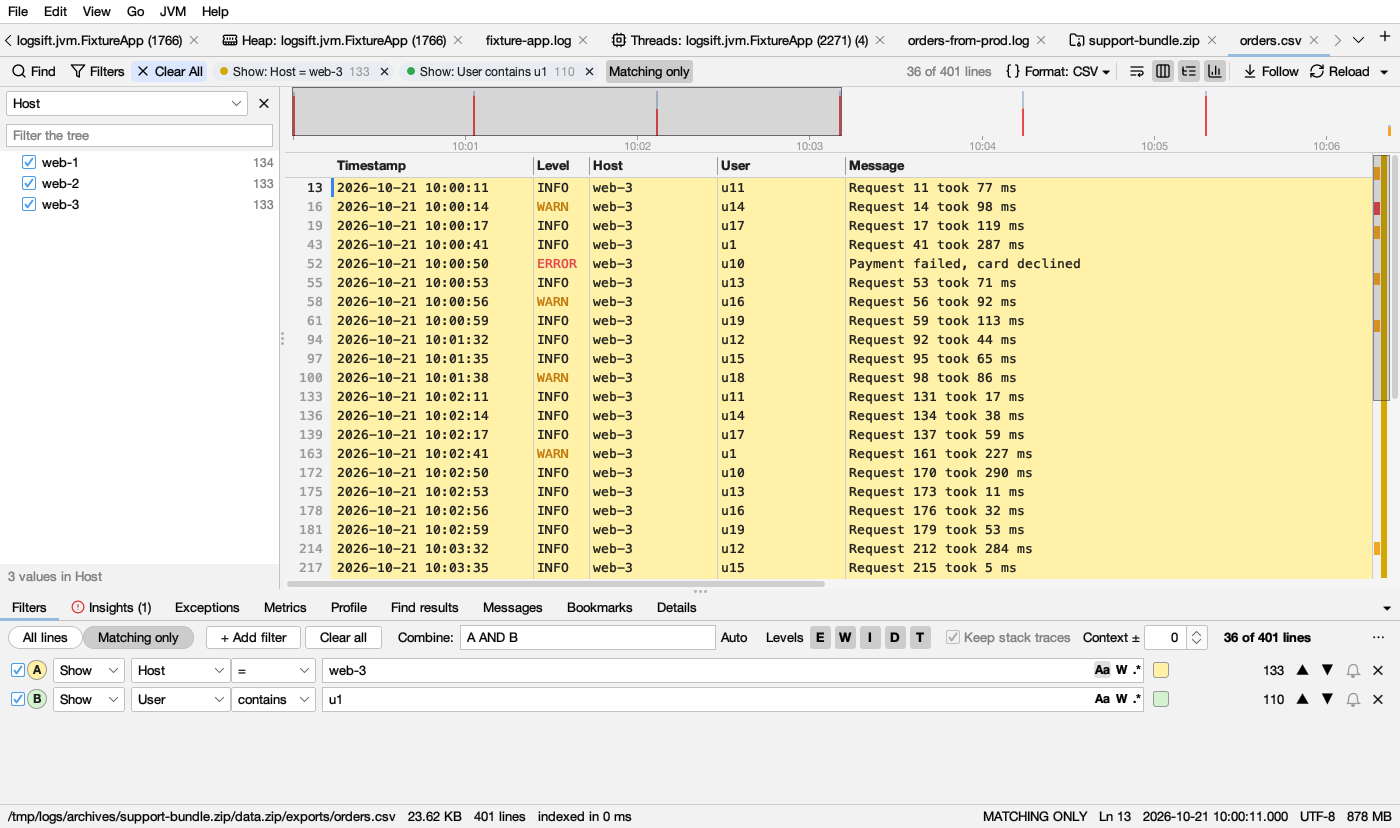Open the Insights (1) tab

111,607
